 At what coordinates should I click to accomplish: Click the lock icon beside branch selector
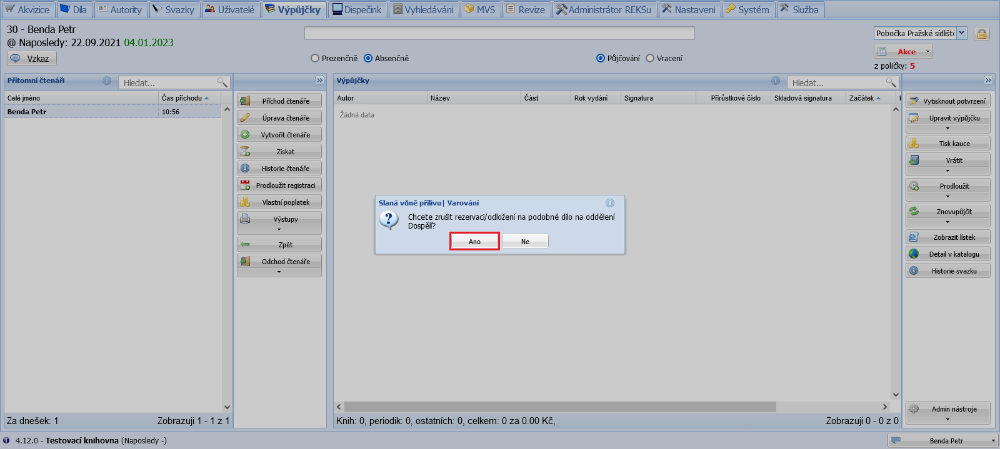[982, 33]
